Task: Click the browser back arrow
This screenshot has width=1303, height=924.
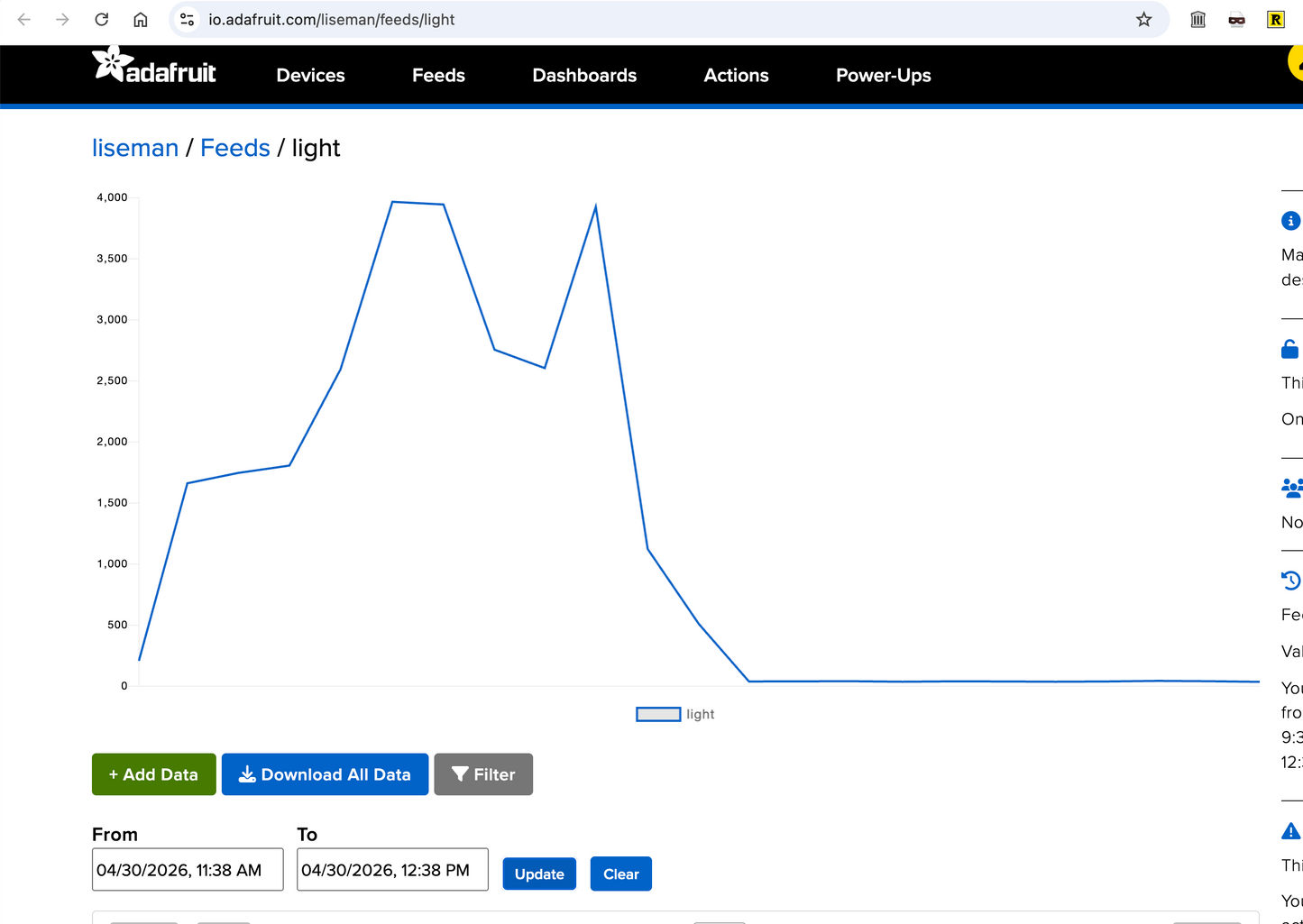Action: point(24,19)
